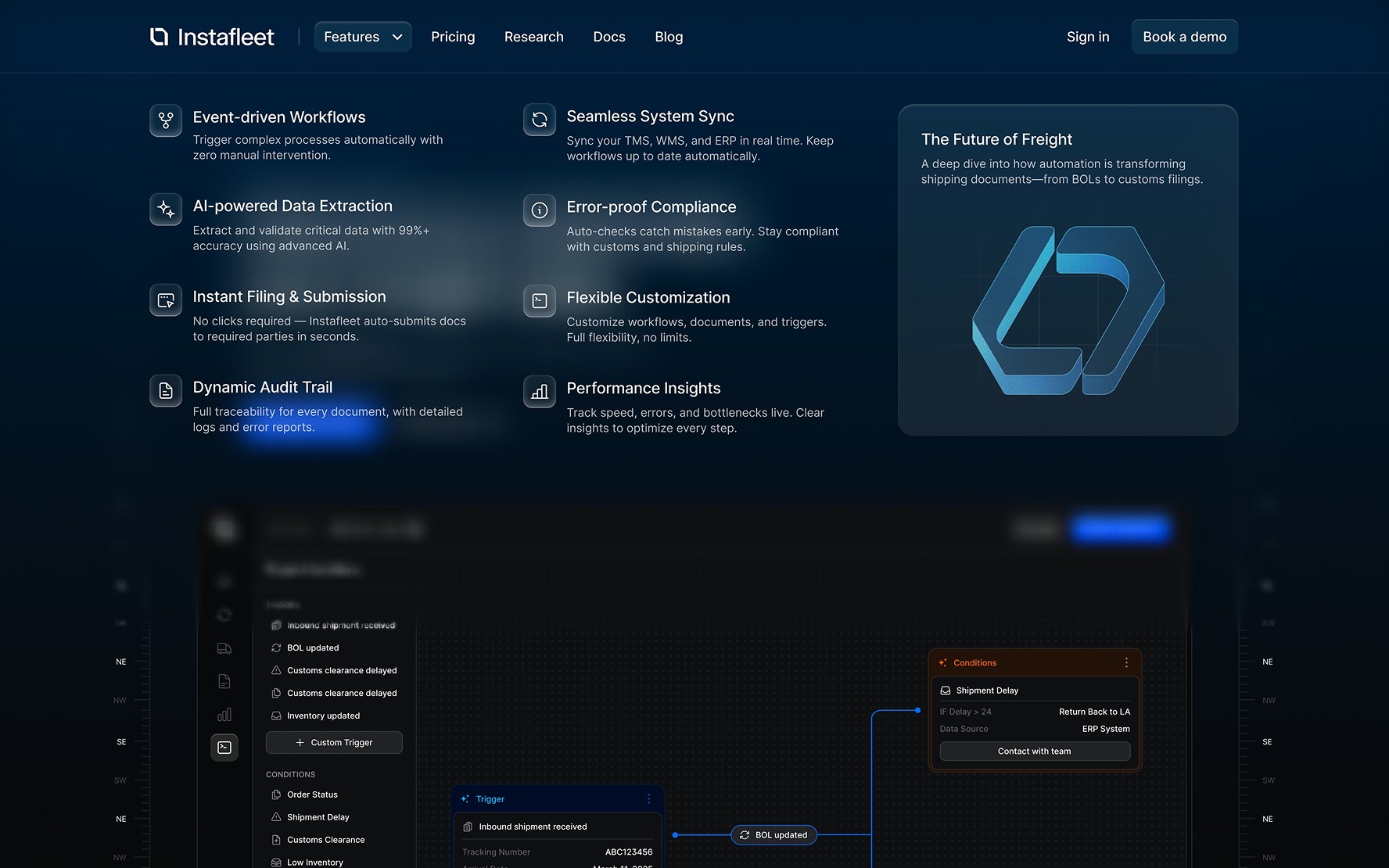
Task: Click the Dynamic Audit Trail document icon
Action: (166, 391)
